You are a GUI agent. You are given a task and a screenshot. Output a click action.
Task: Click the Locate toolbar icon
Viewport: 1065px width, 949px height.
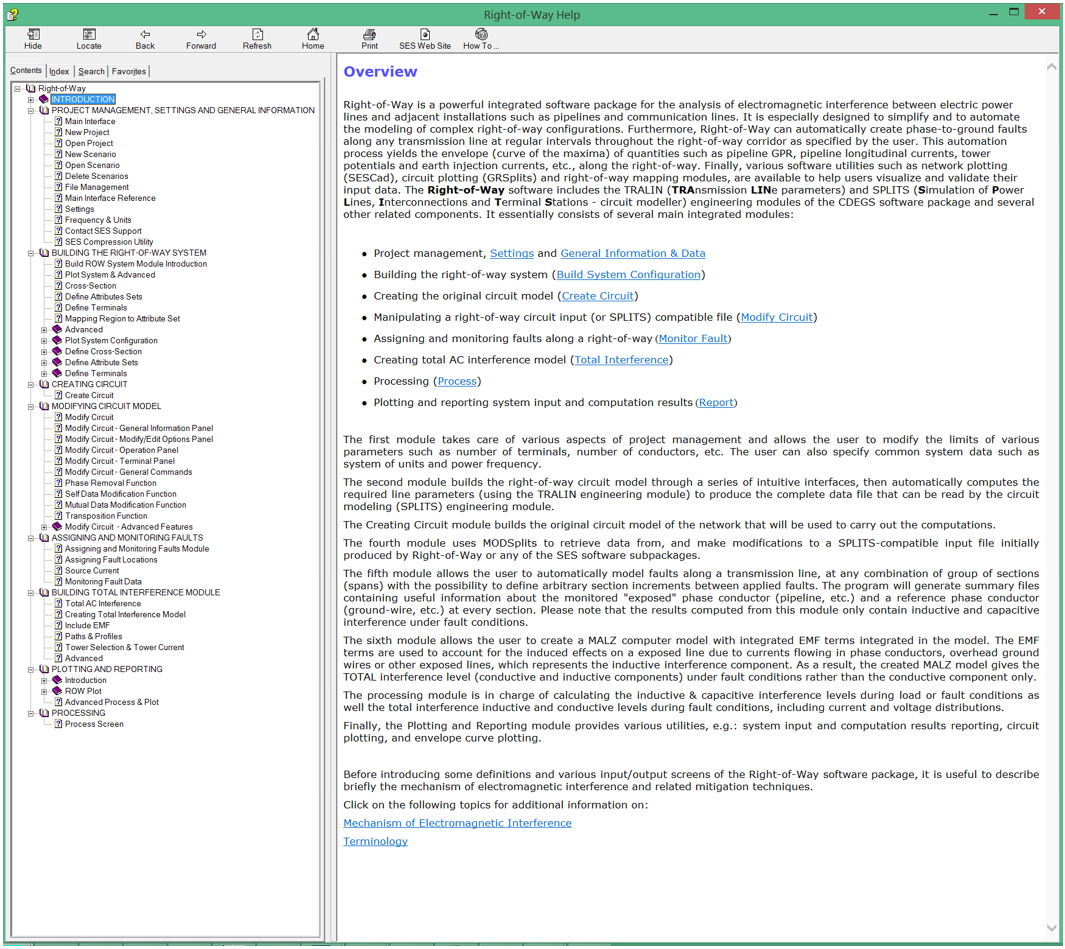coord(89,39)
